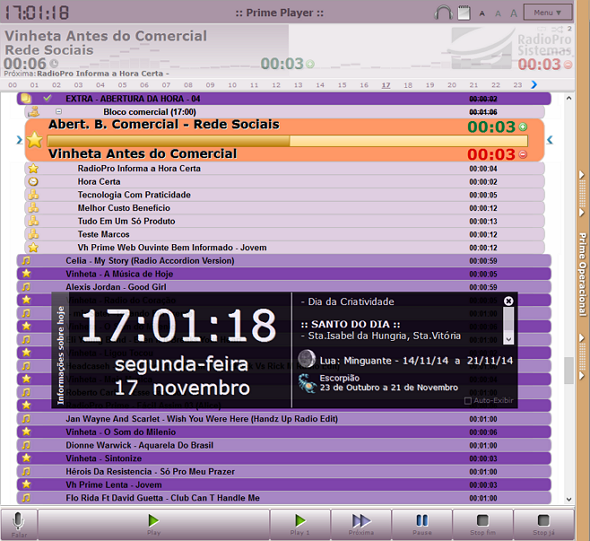This screenshot has width=590, height=541.
Task: Select Jan Wayne And Scarlet - Wish You Were Here
Action: pos(284,419)
